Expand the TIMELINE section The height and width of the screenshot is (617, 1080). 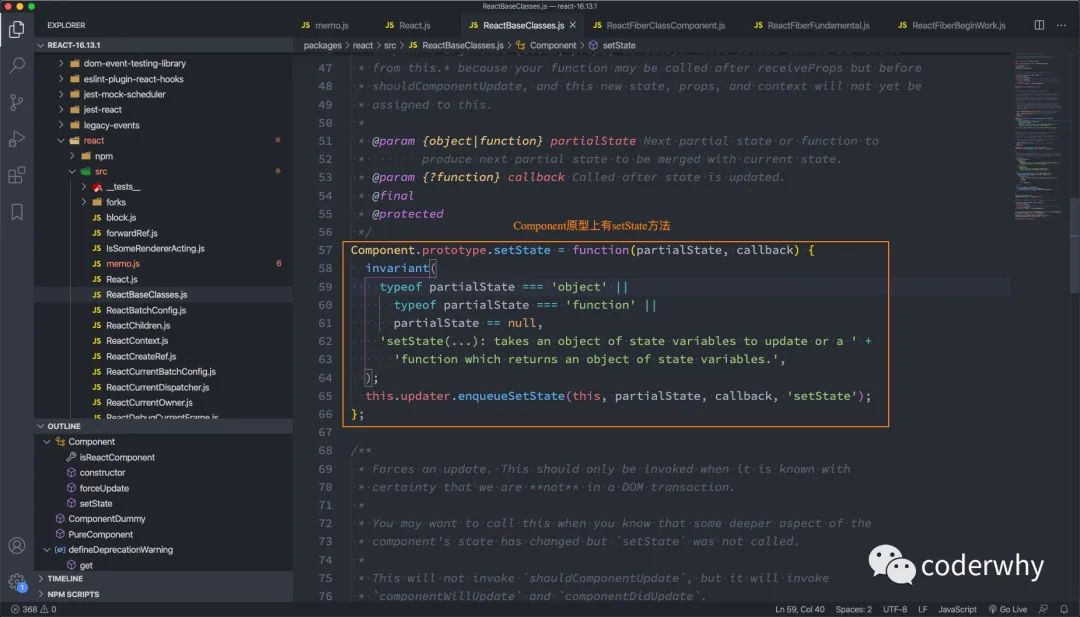(163, 578)
